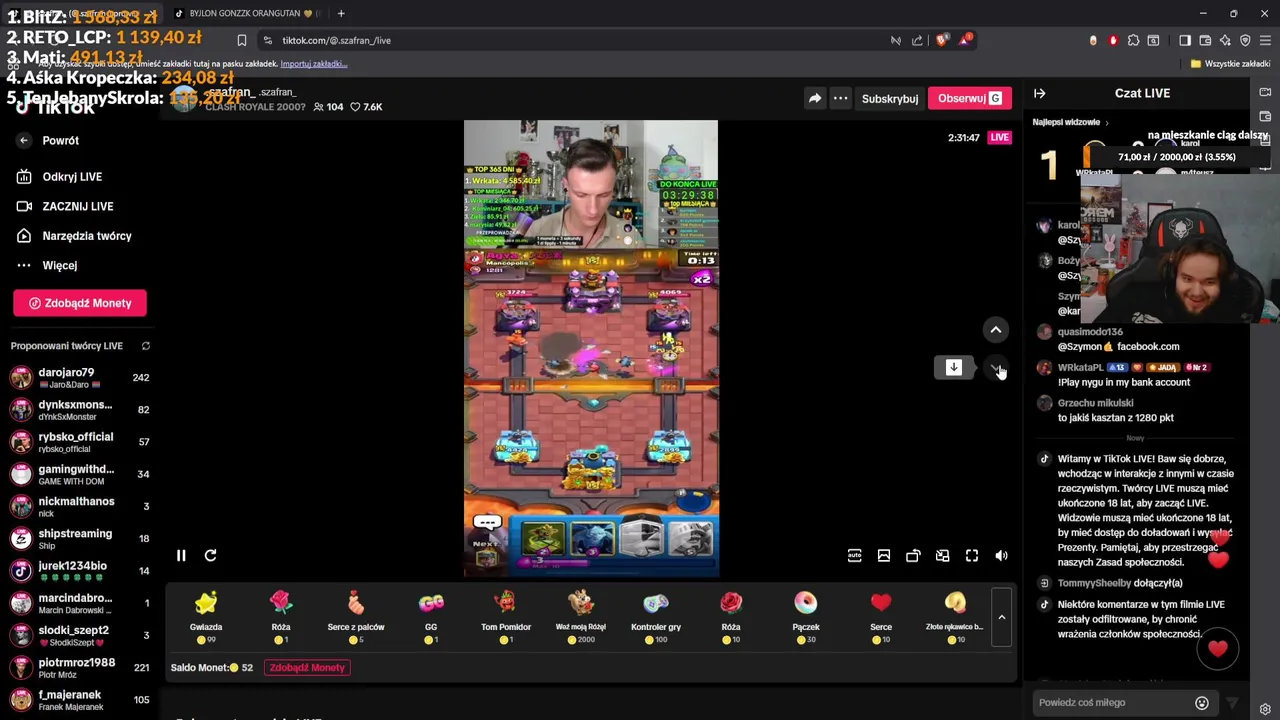Send the Pączek donut gift
Viewport: 1280px width, 720px height.
(806, 617)
